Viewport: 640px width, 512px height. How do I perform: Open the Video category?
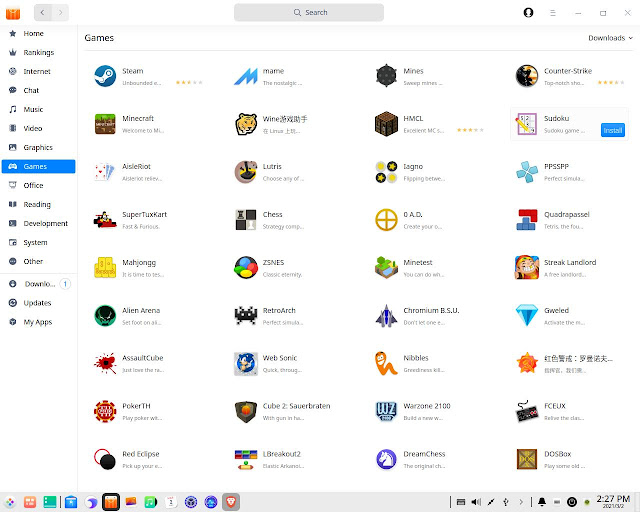tap(38, 128)
